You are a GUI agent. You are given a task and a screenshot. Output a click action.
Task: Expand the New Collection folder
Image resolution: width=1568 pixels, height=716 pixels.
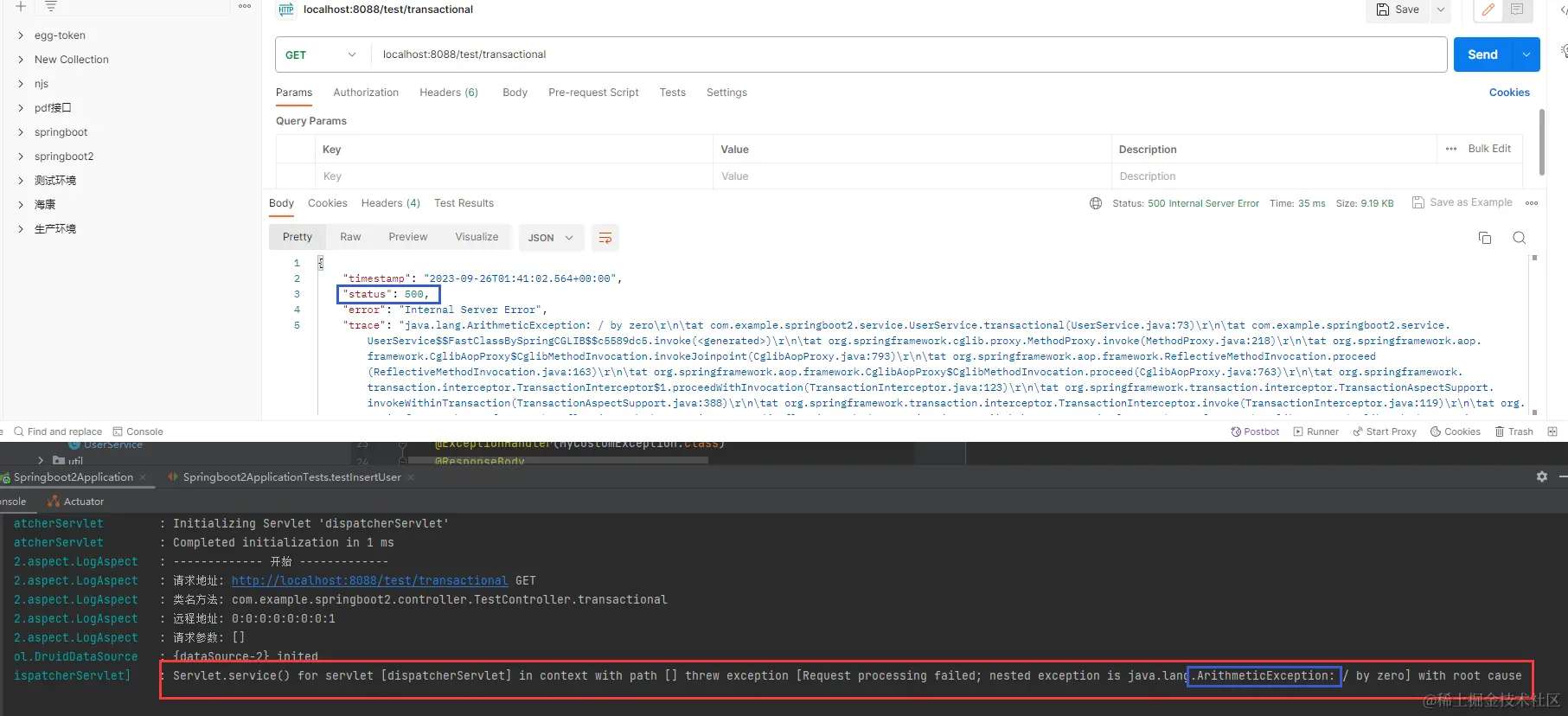tap(21, 60)
